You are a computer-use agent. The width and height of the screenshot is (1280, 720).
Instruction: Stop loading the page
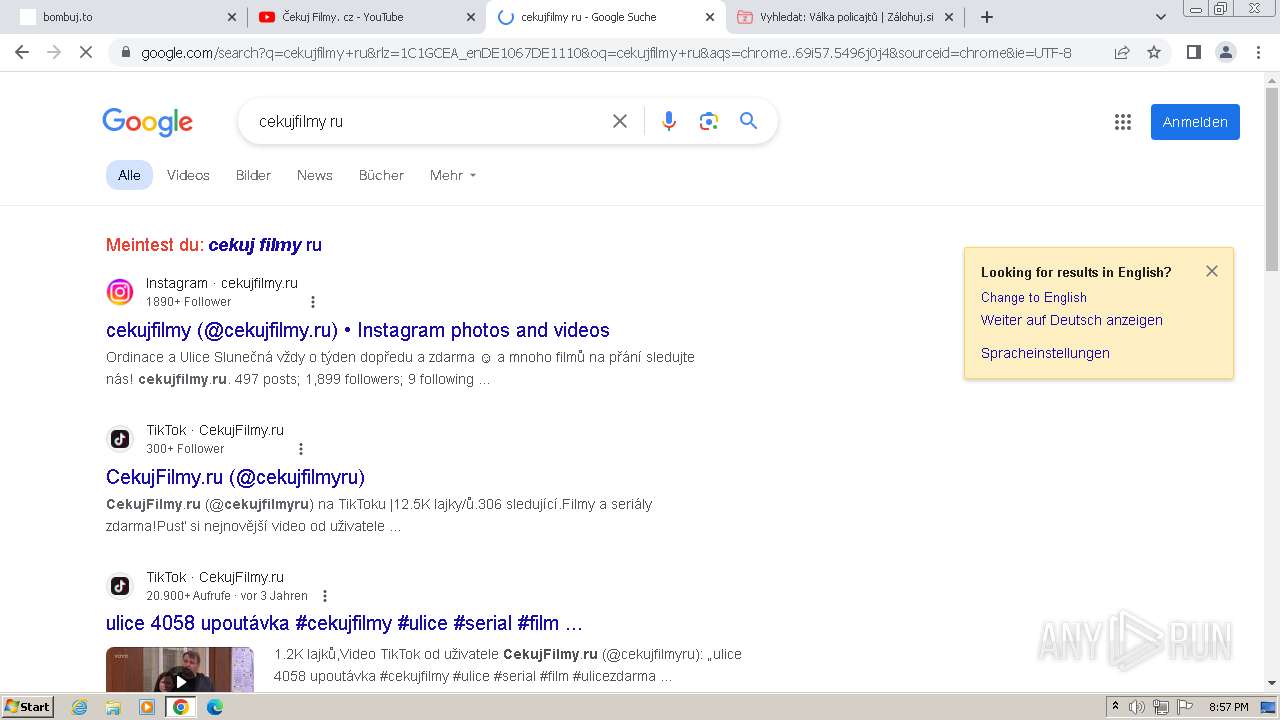pyautogui.click(x=86, y=52)
